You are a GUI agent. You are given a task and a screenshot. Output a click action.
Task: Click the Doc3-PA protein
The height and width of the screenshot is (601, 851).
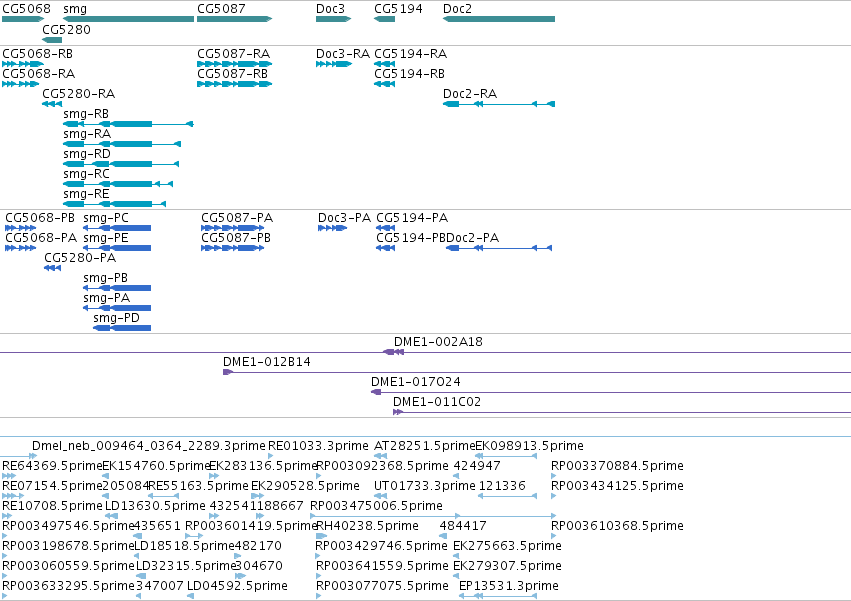pos(332,228)
